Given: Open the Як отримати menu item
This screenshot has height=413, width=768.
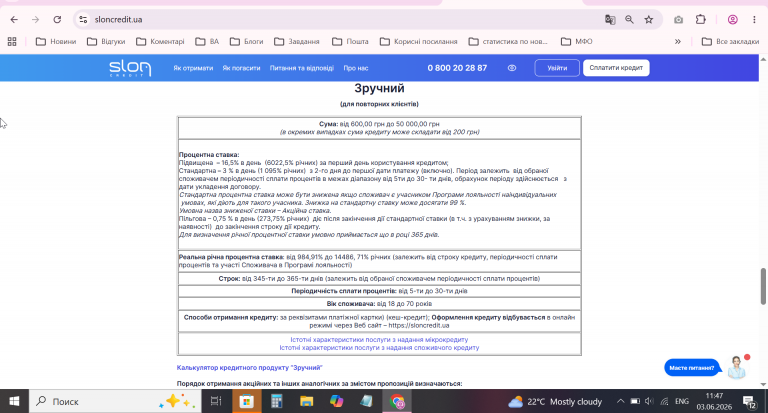Looking at the screenshot, I should click(x=193, y=68).
